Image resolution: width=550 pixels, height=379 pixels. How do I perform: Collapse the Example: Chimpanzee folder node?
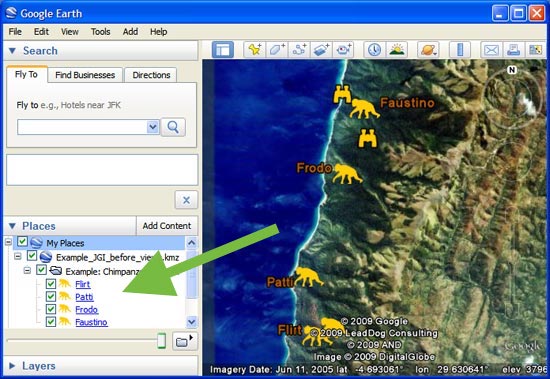(x=27, y=270)
